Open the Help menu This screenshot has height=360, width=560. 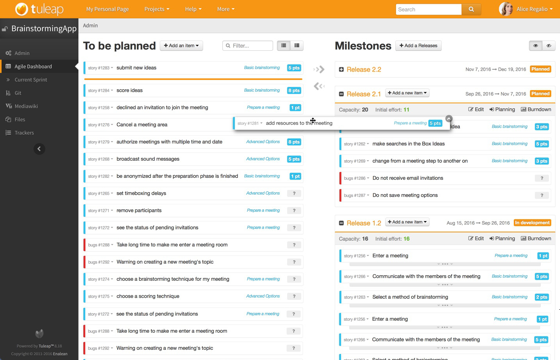click(x=193, y=9)
